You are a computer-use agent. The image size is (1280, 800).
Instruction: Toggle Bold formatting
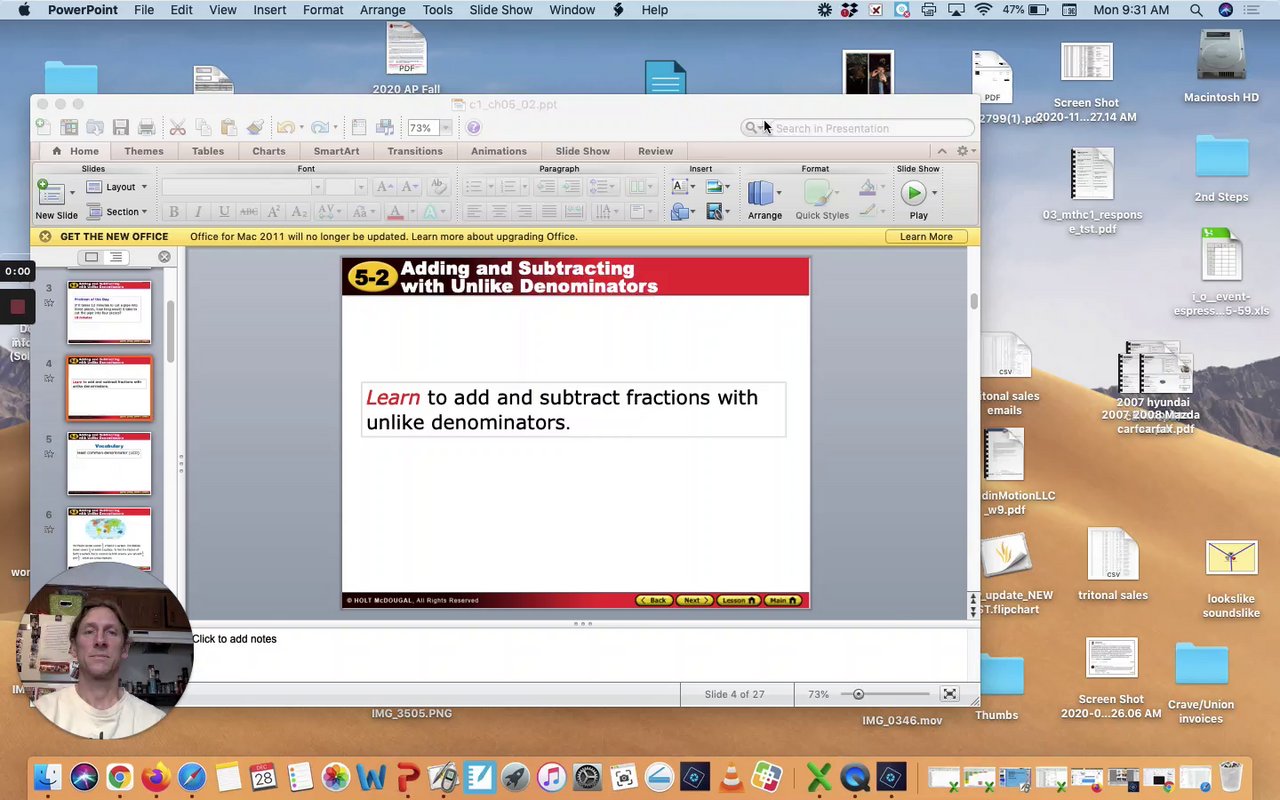click(x=174, y=211)
